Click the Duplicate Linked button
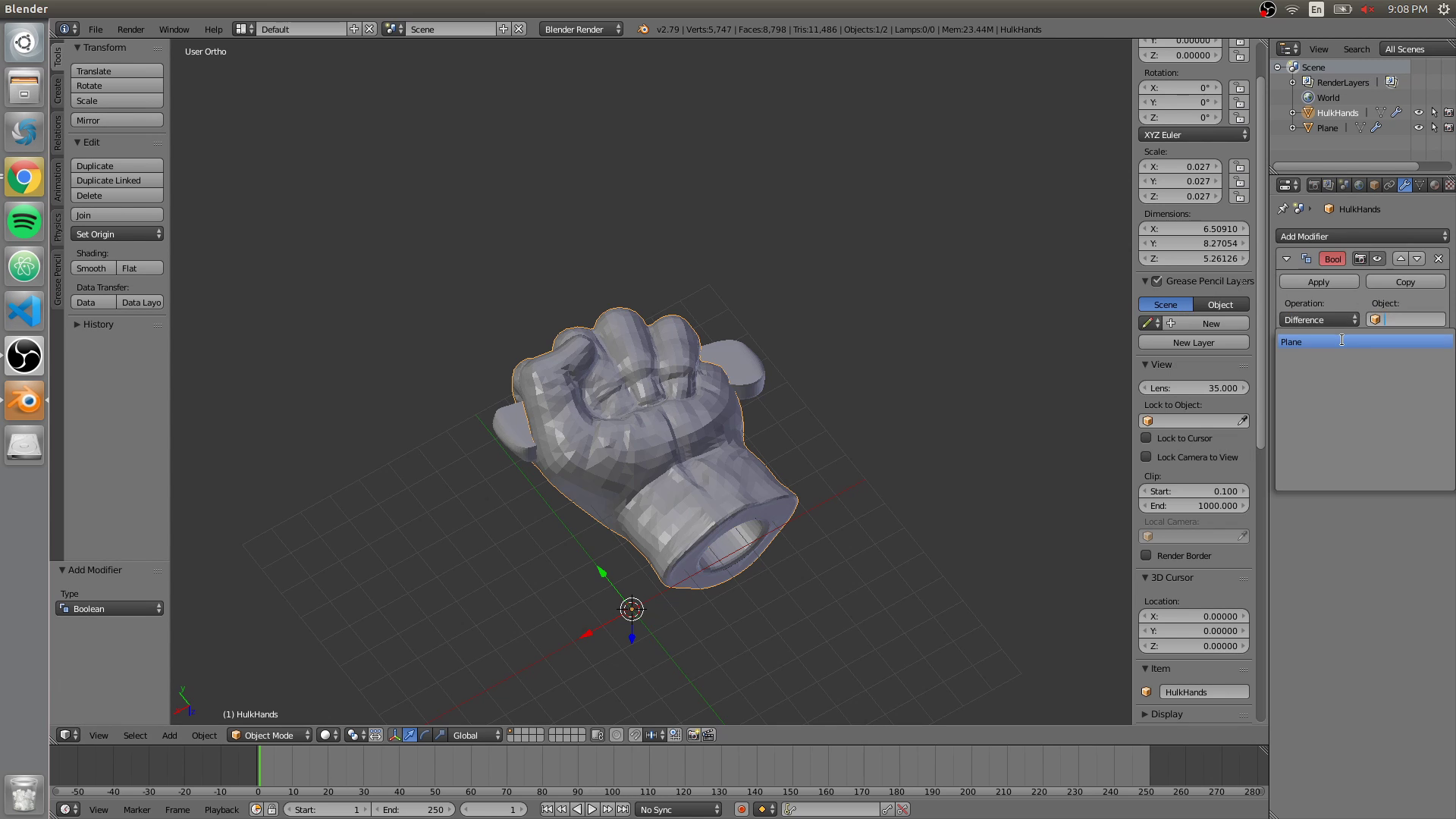Image resolution: width=1456 pixels, height=819 pixels. 118,180
